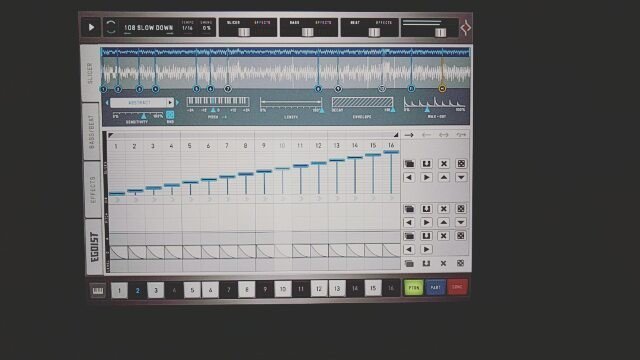Adjust the Slicer volume fader

[x=244, y=32]
